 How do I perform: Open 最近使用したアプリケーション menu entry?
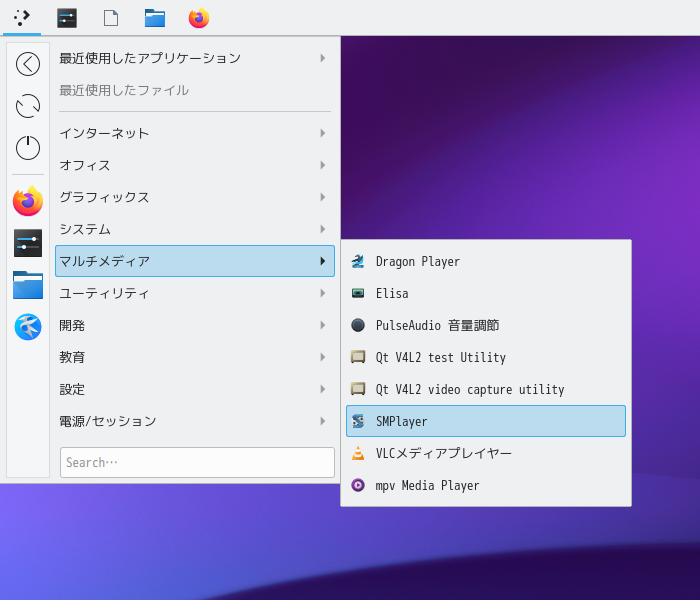point(195,58)
